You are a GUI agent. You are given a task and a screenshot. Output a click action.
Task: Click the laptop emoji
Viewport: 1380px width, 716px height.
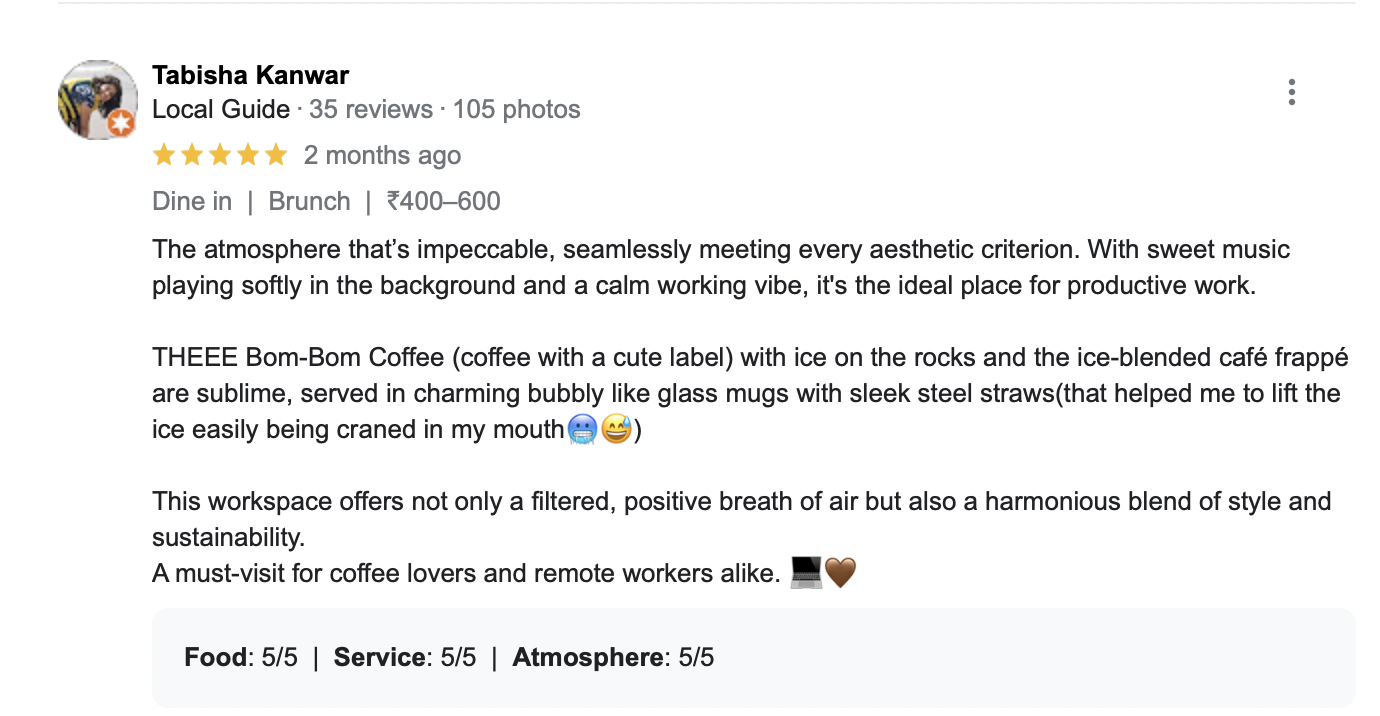click(x=805, y=573)
